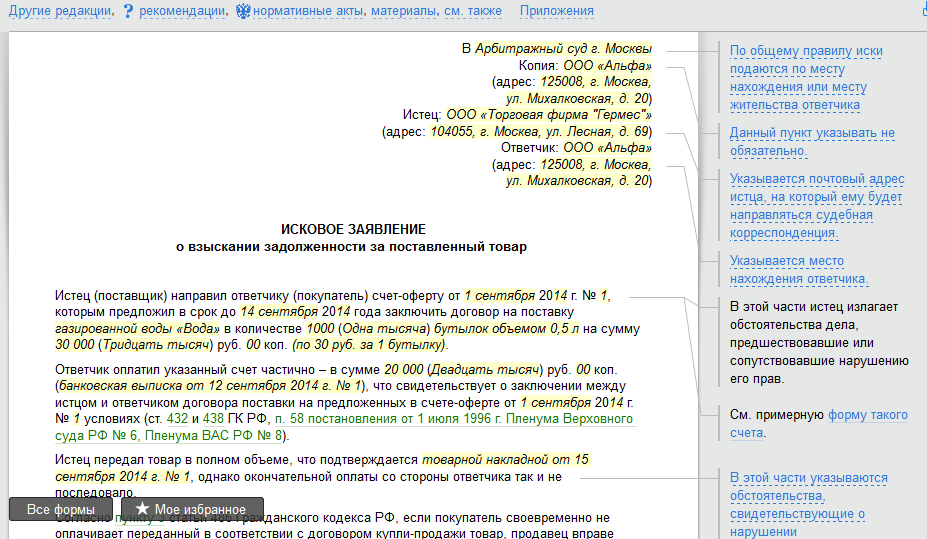The image size is (927, 539).
Task: Click the note «Указывается почтовый адрес истца»
Action: coord(816,206)
